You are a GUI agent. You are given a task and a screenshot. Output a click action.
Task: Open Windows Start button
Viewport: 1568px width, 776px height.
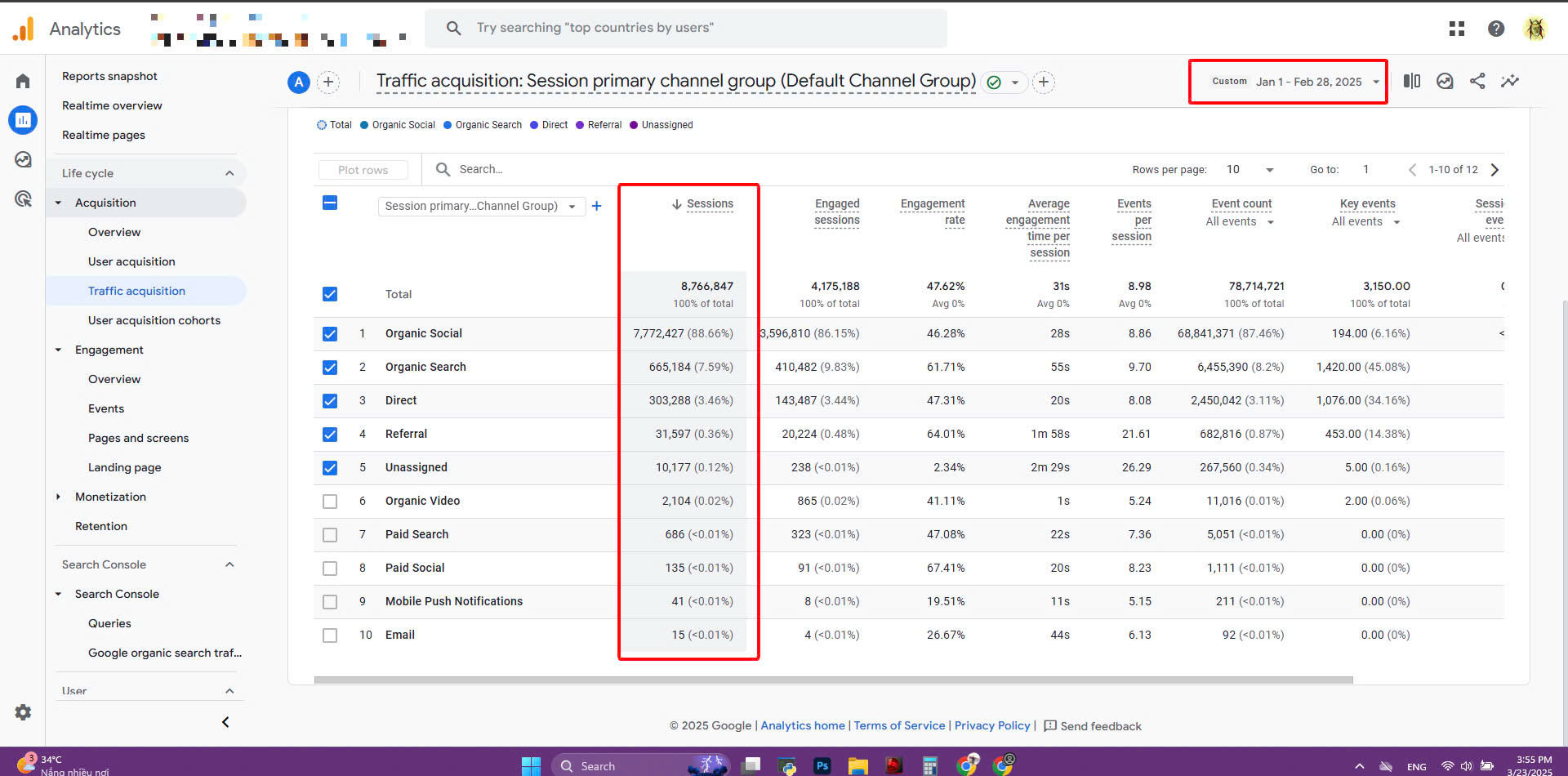531,765
